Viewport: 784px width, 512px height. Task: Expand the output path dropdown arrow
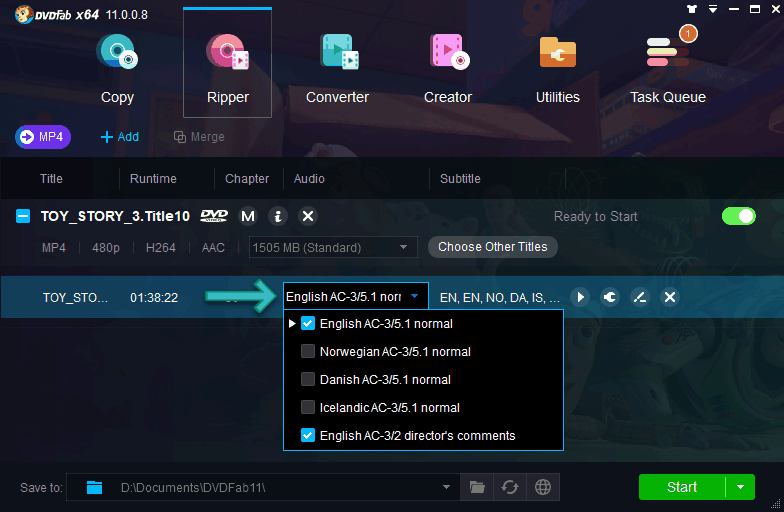446,487
